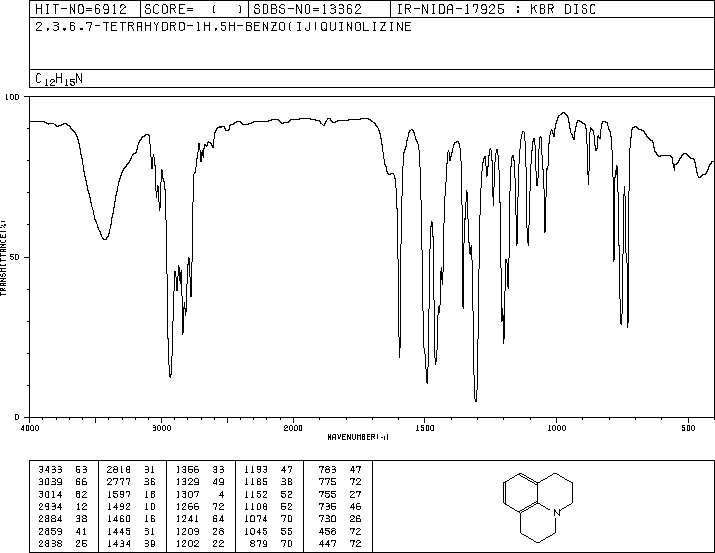This screenshot has height=553, width=715.
Task: Click the 730 peak table entry
Action: (327, 519)
